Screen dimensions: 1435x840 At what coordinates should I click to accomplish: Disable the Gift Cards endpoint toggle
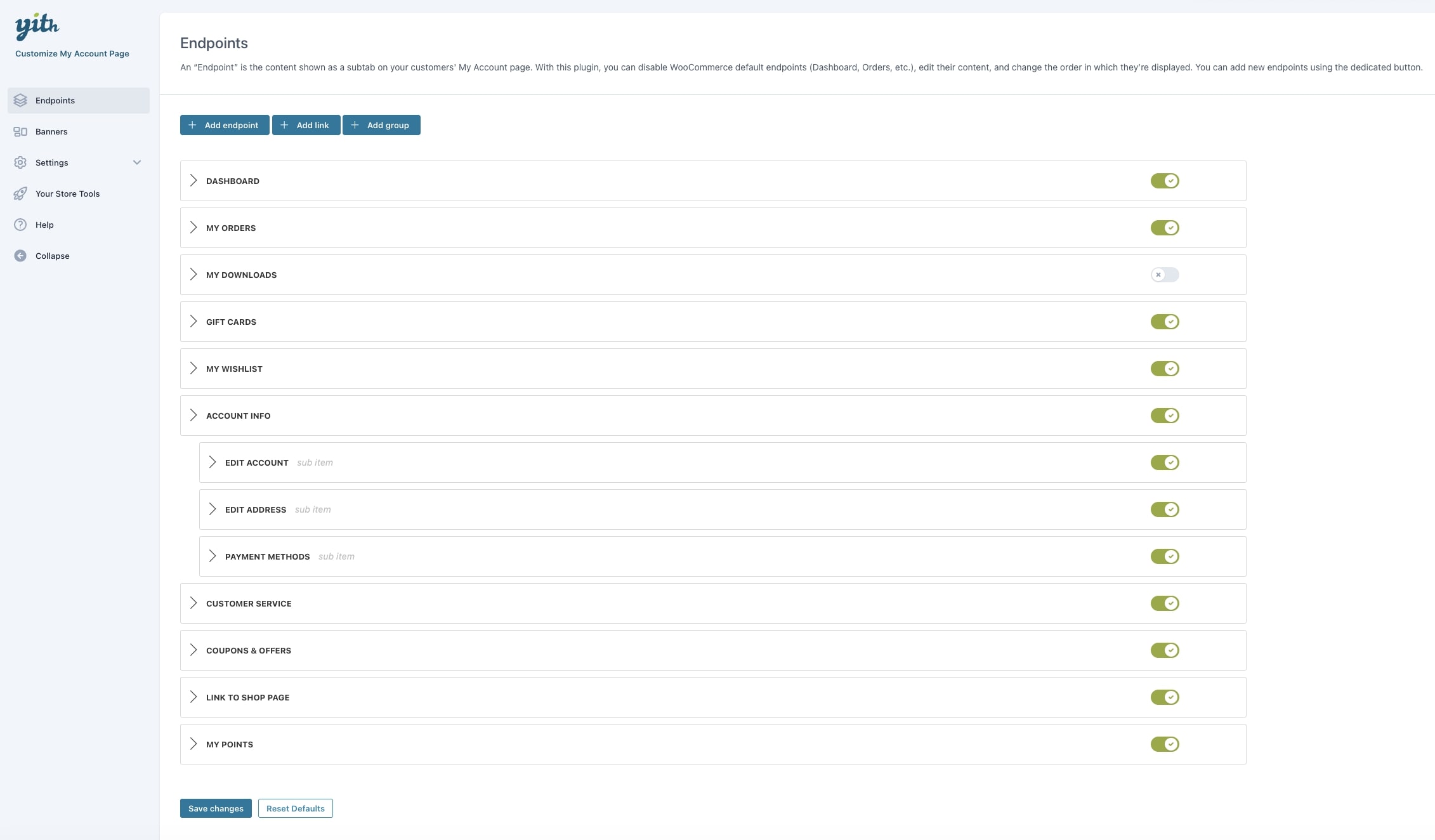[1165, 322]
